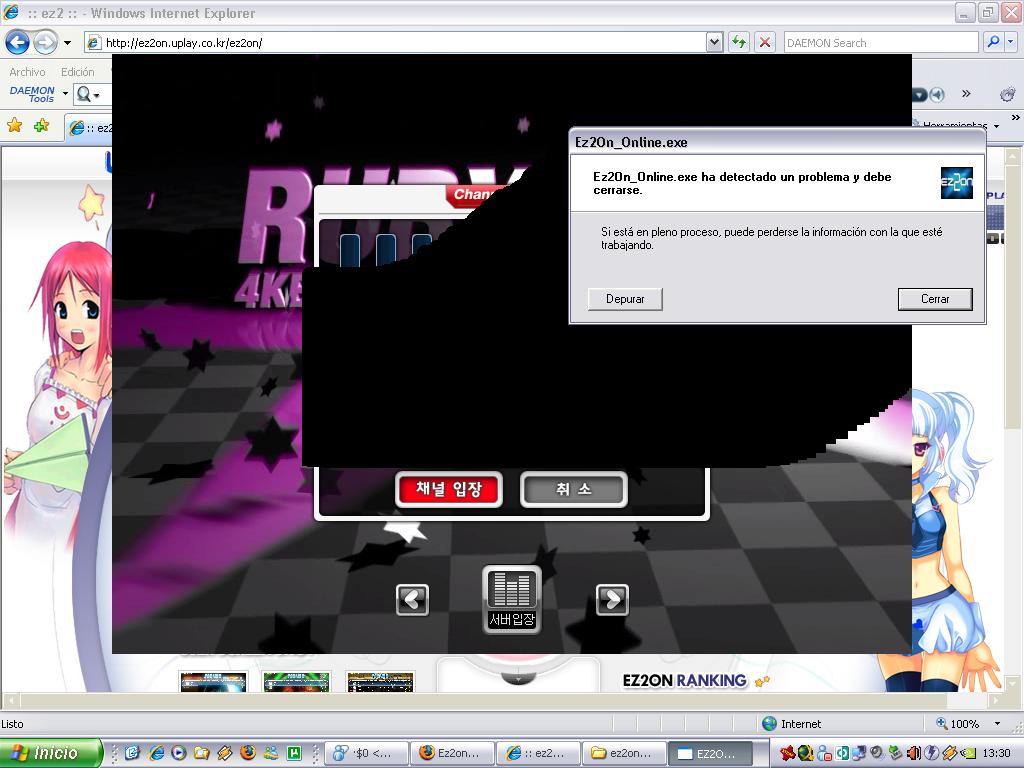This screenshot has height=768, width=1024.
Task: Click the grey 취소 cancel button
Action: tap(574, 489)
